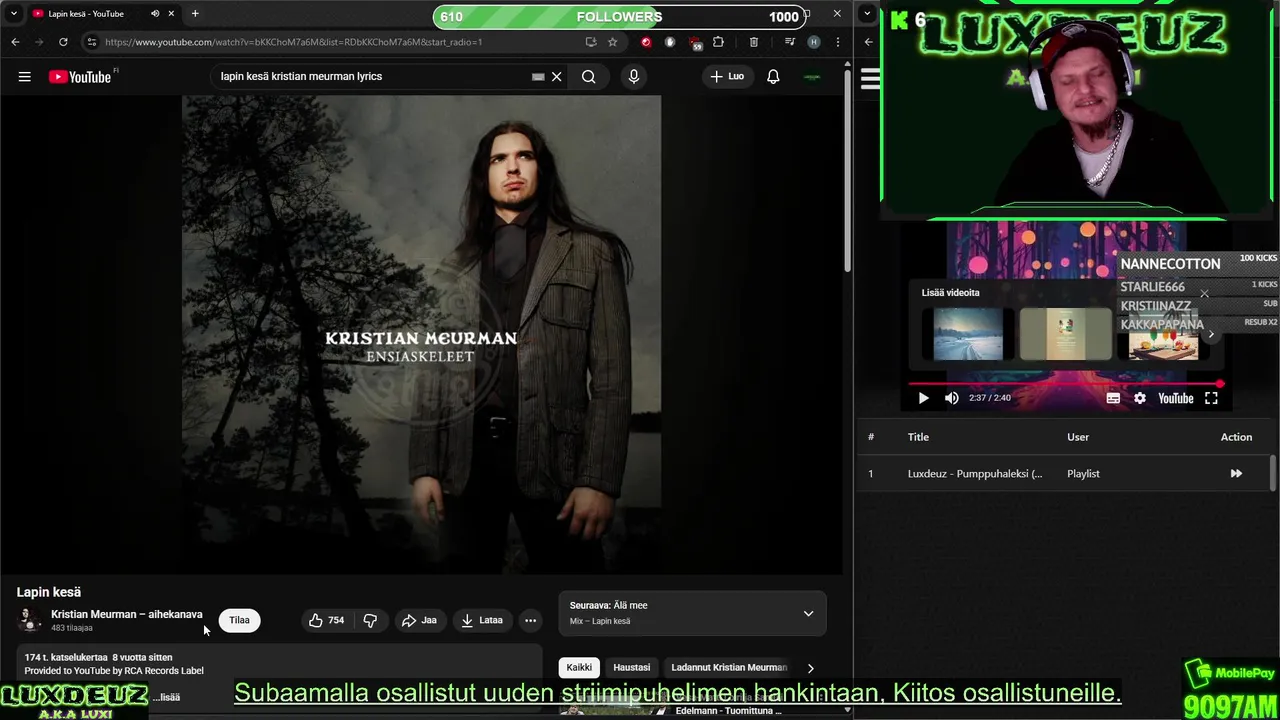Open right window's tab dropdown arrow
Image resolution: width=1280 pixels, height=720 pixels.
point(867,14)
